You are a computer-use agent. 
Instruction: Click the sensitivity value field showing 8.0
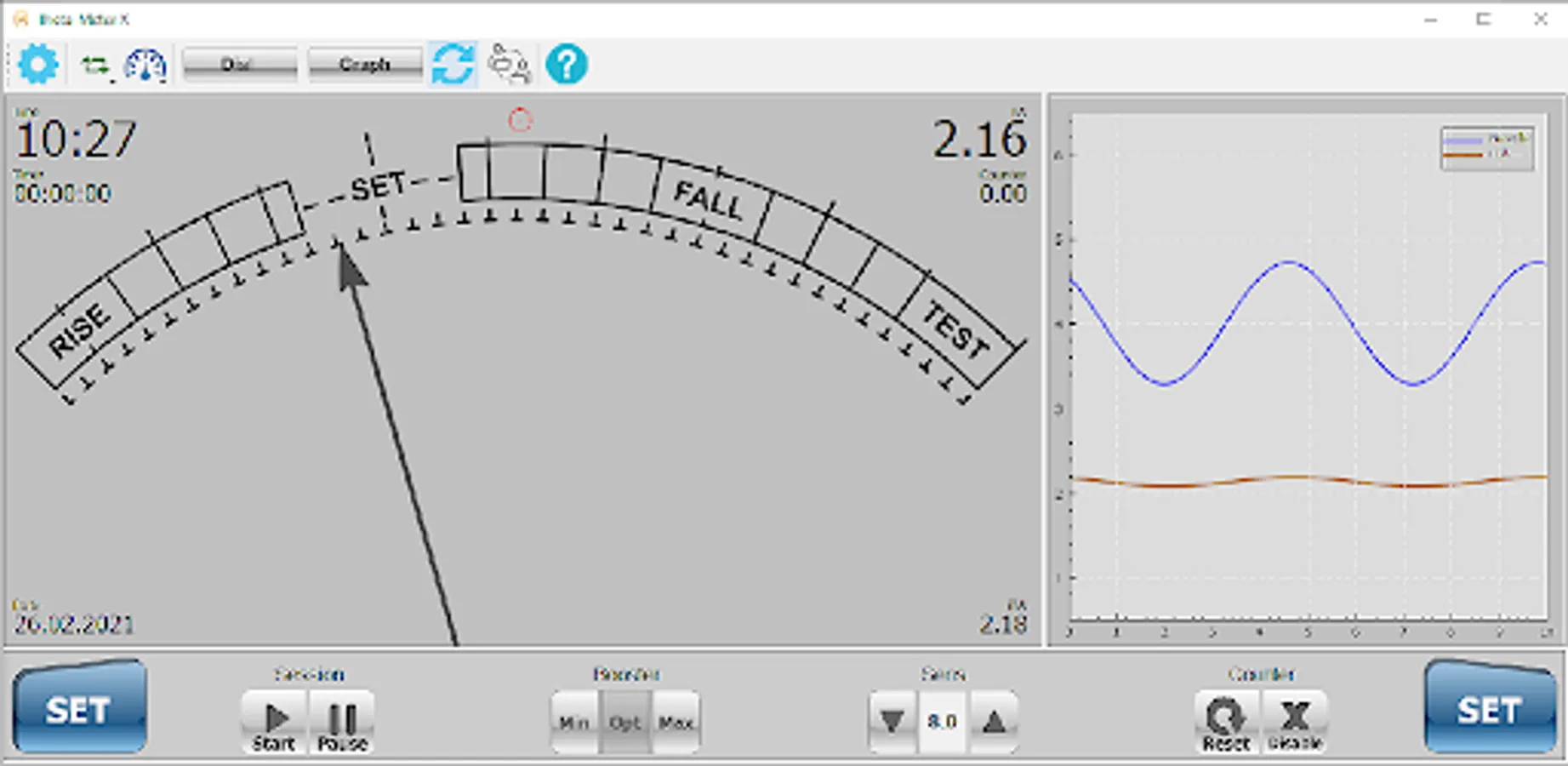click(943, 723)
